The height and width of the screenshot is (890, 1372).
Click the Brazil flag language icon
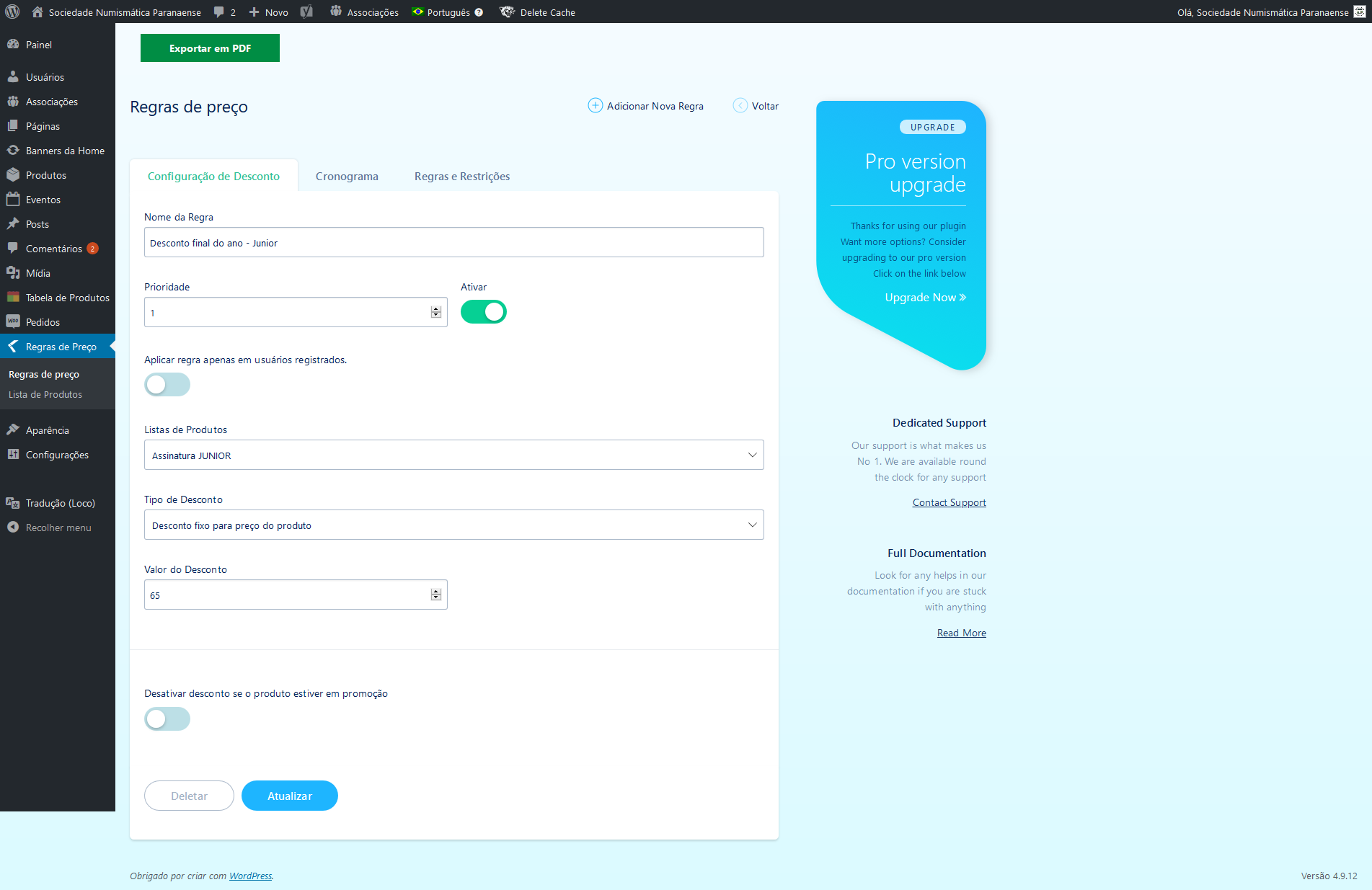417,12
